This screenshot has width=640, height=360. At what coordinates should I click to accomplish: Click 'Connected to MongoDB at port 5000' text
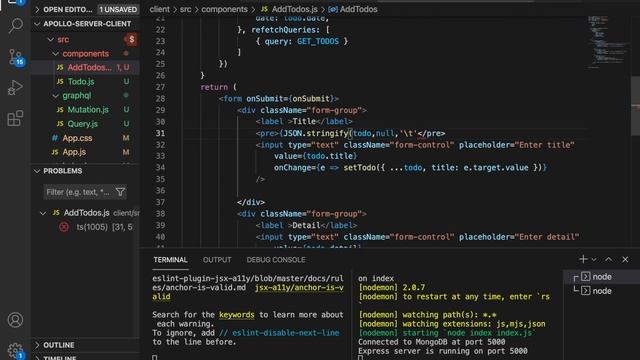[431, 342]
